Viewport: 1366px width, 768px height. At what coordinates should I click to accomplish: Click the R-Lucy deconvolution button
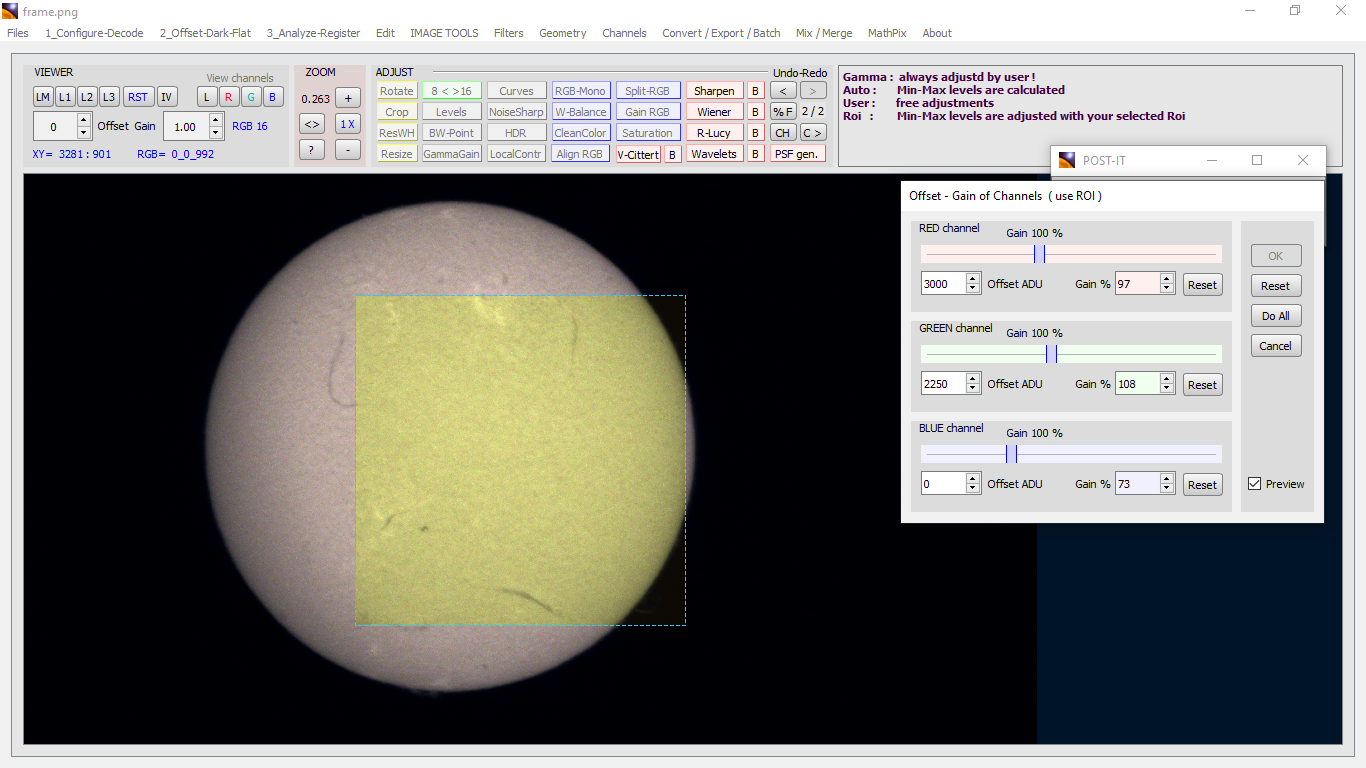pyautogui.click(x=714, y=133)
